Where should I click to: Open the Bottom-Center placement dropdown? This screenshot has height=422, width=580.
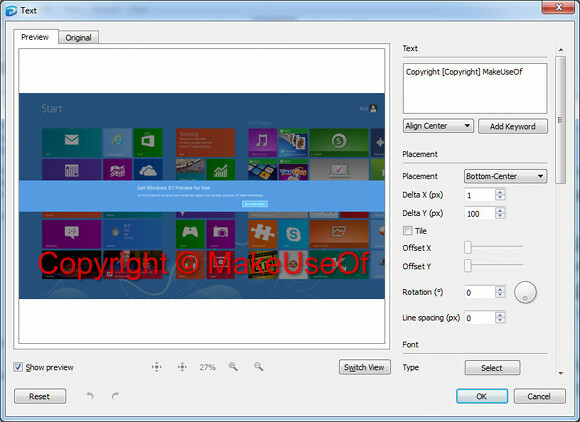pos(505,176)
